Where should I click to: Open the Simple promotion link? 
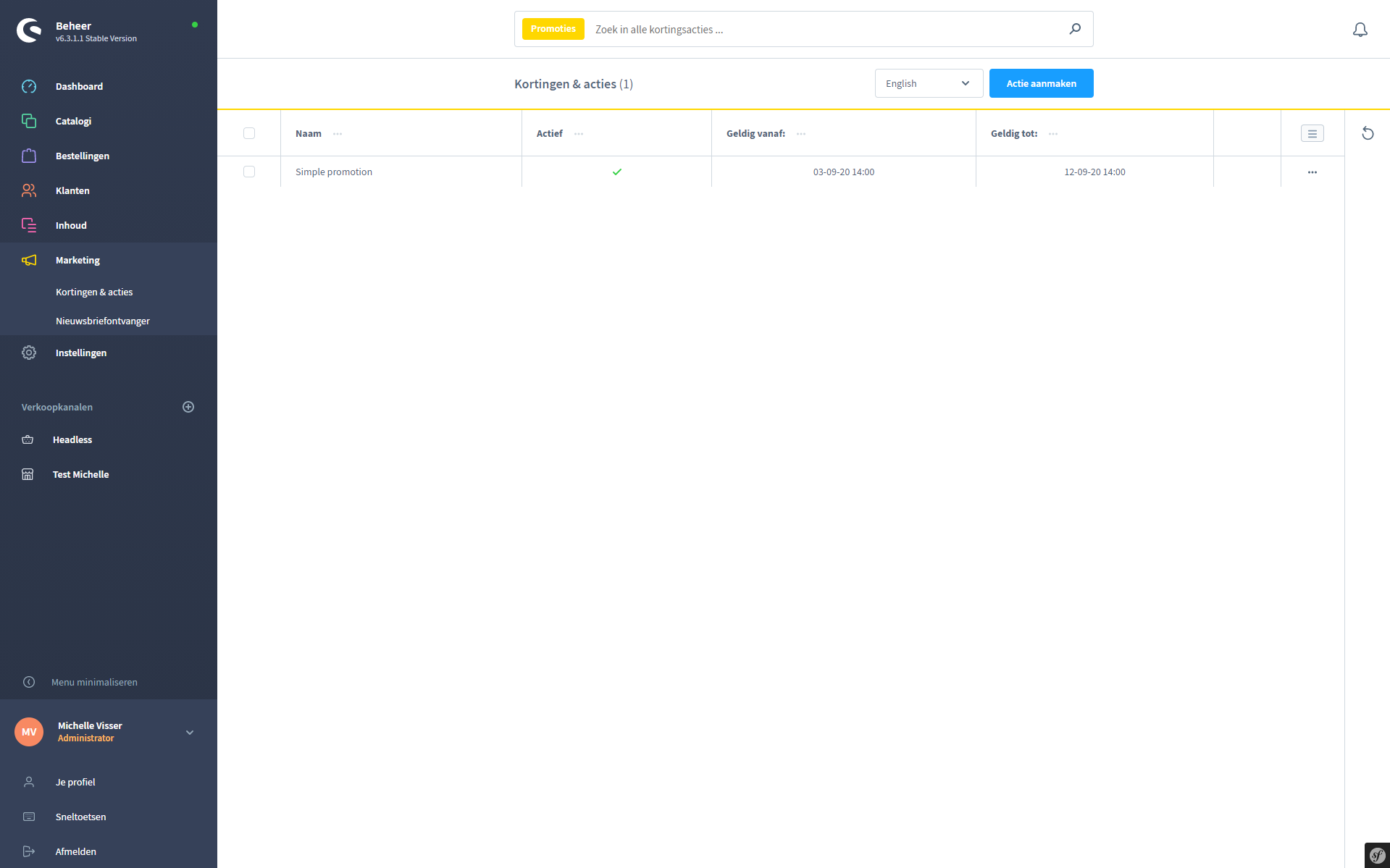coord(334,172)
